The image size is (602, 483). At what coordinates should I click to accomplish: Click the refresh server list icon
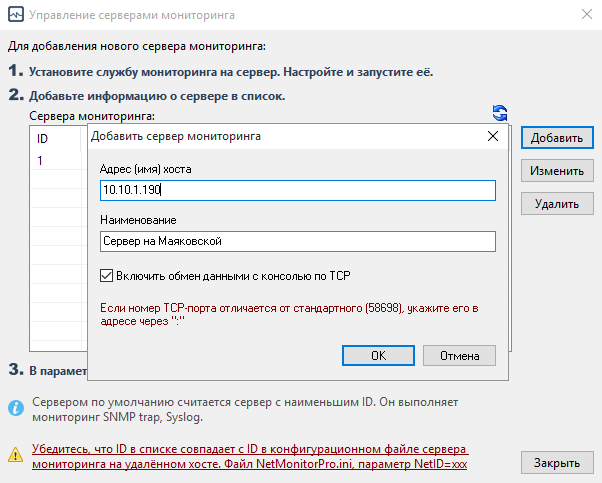pyautogui.click(x=500, y=113)
